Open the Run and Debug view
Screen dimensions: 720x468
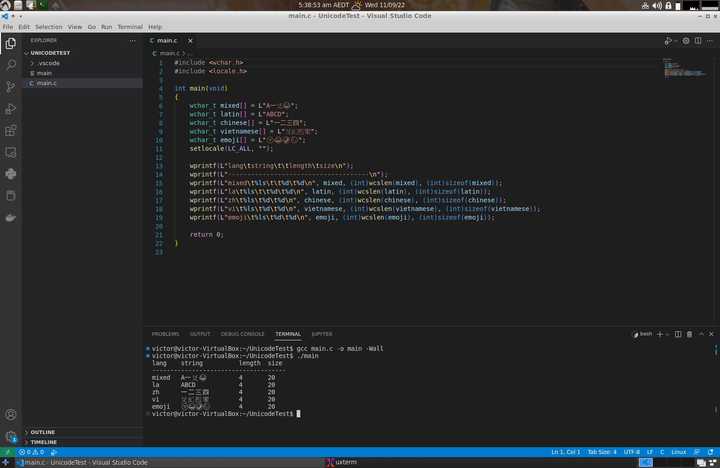[11, 109]
